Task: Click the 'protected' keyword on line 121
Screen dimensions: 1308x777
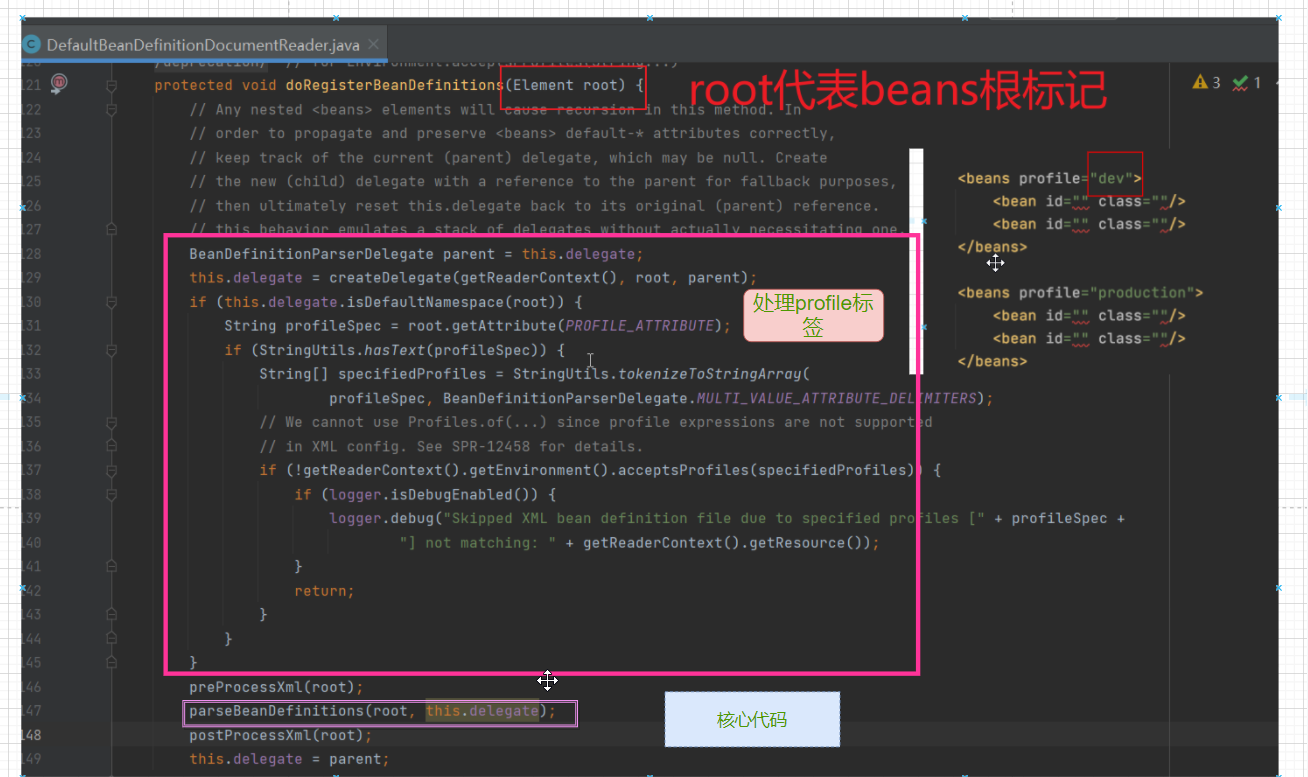Action: tap(193, 85)
